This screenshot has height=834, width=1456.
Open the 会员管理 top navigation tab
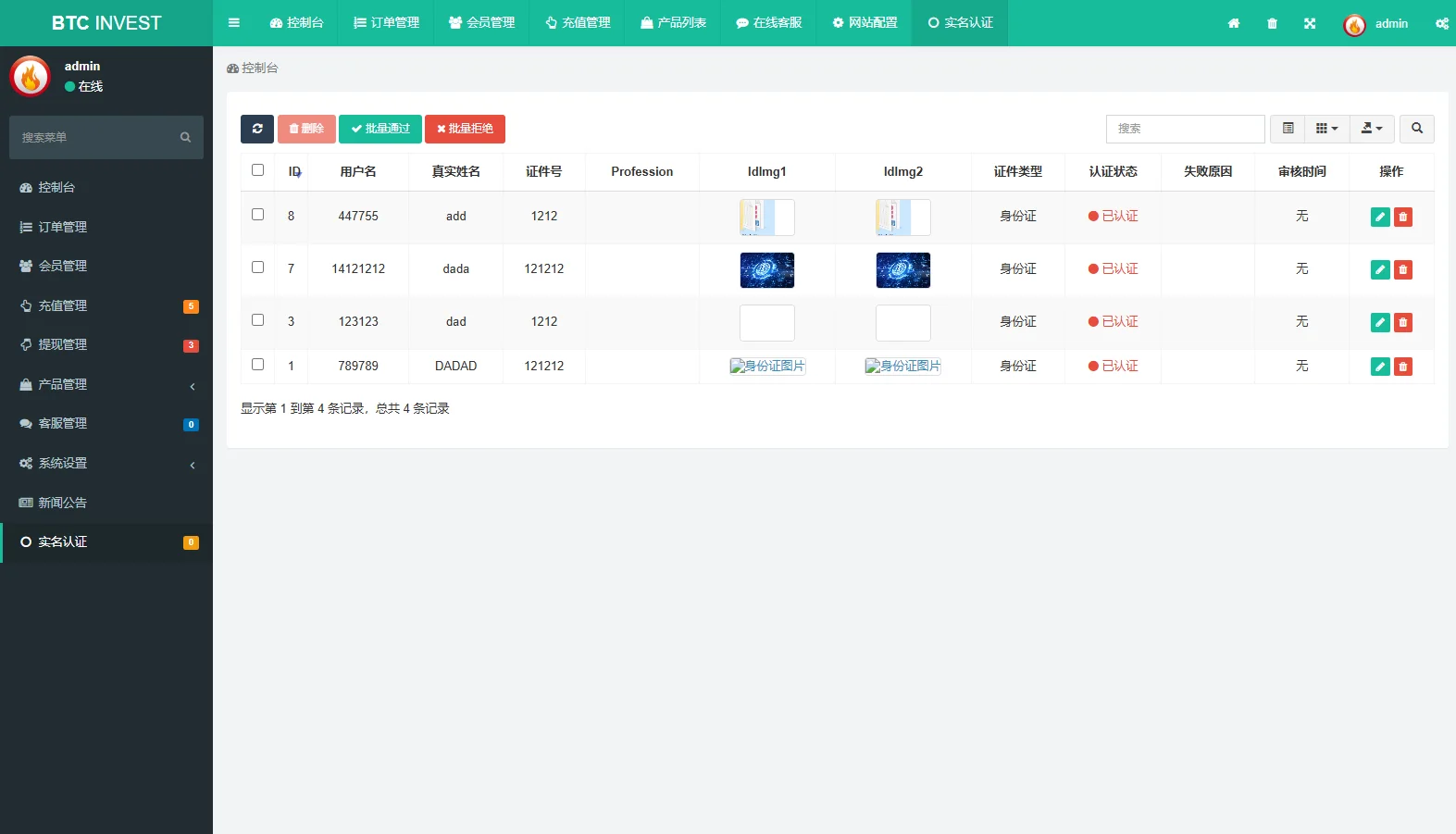481,23
